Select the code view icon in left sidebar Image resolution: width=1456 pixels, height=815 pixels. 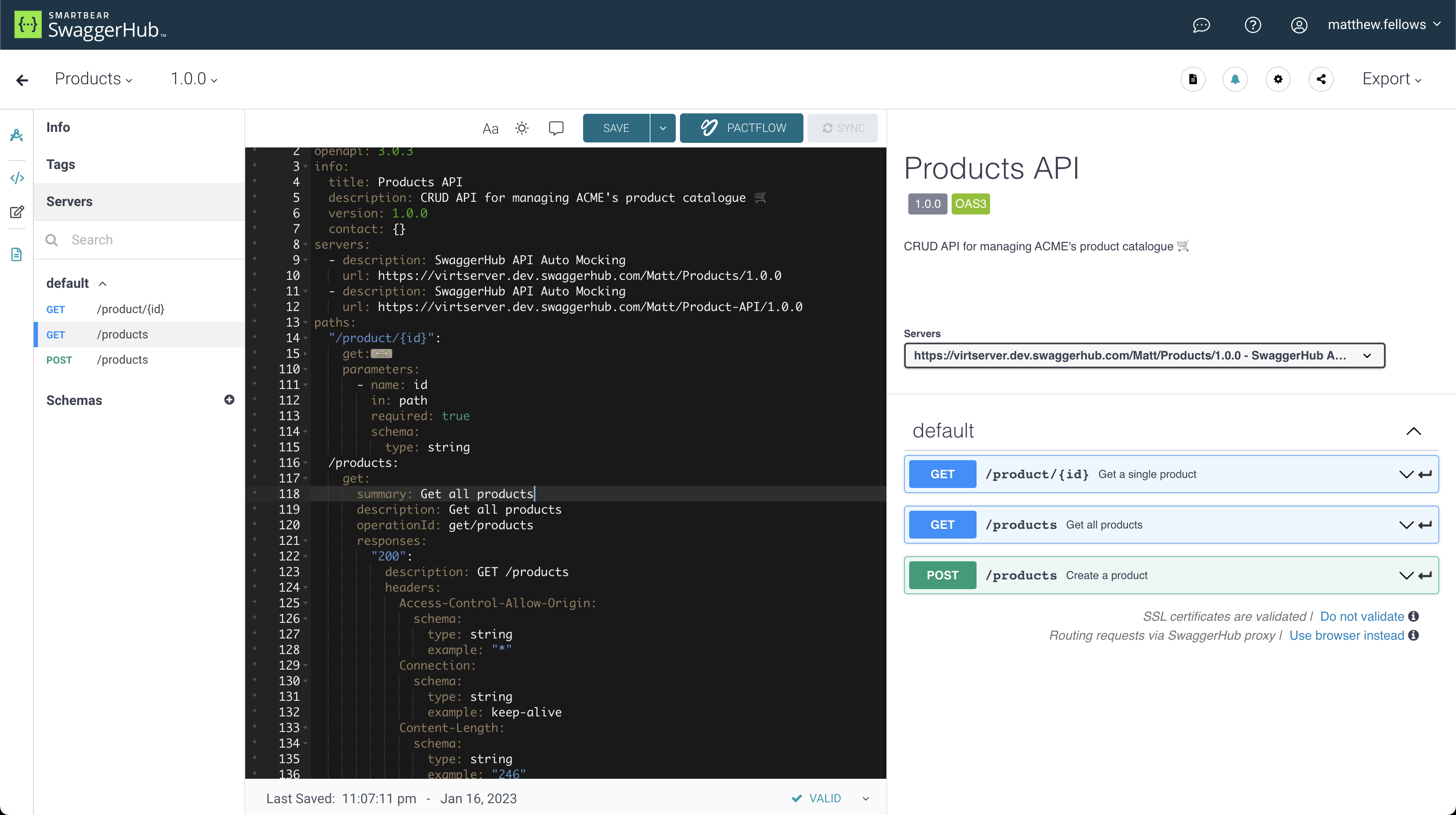[x=16, y=177]
